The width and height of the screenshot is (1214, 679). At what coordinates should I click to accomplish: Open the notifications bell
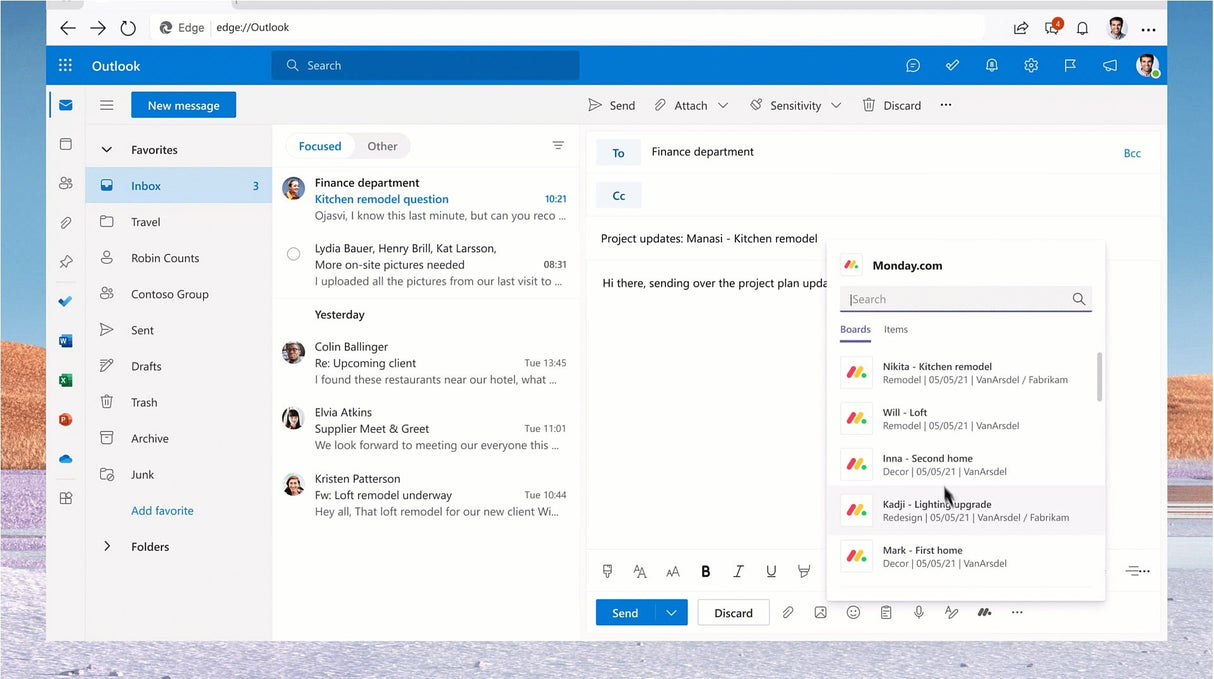tap(991, 65)
